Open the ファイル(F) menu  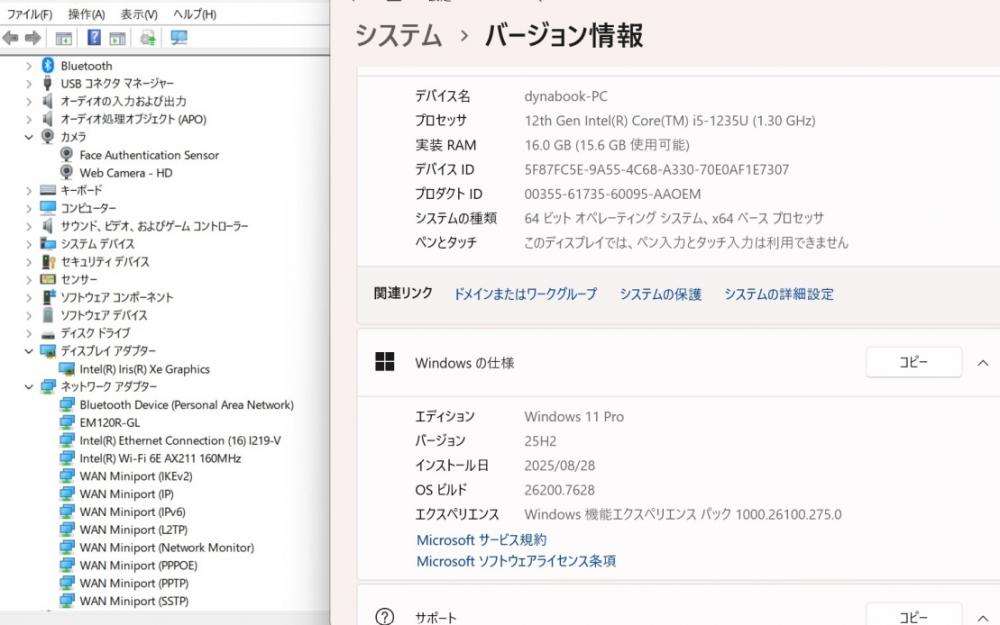(x=29, y=15)
